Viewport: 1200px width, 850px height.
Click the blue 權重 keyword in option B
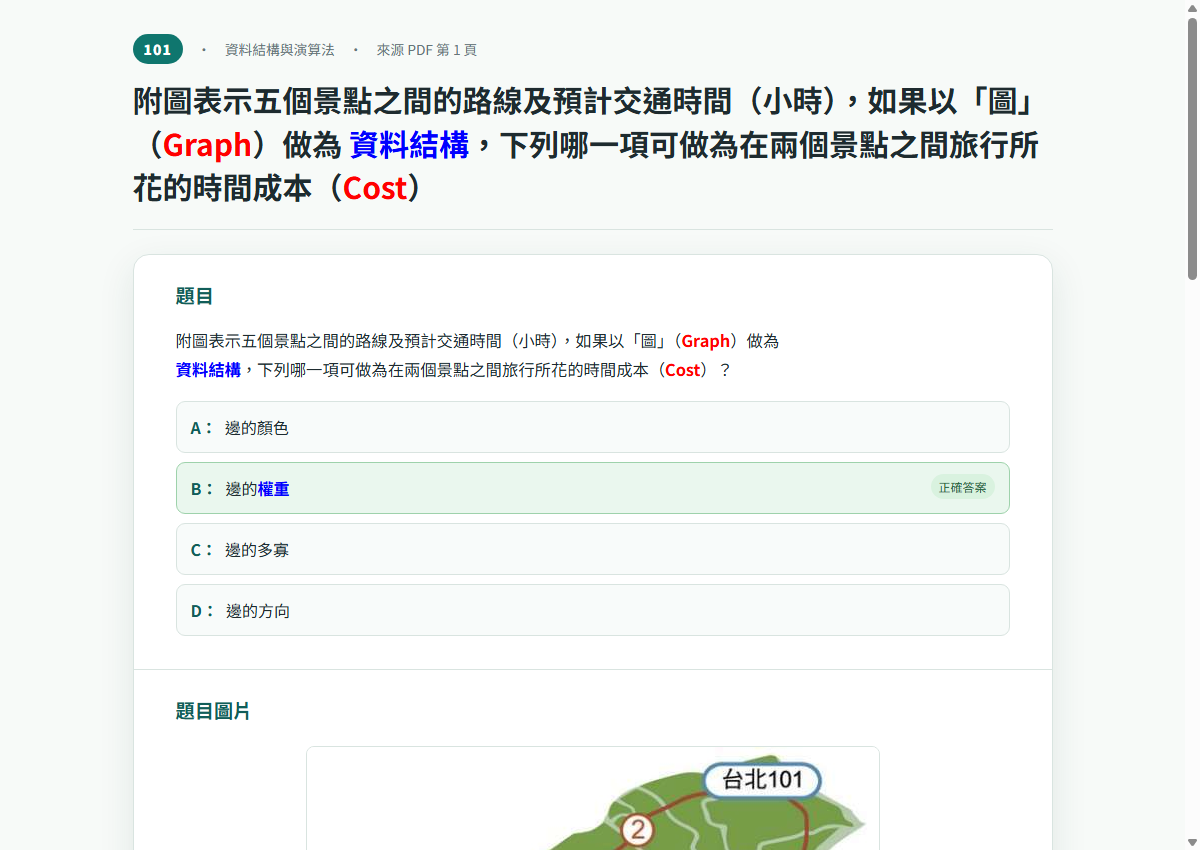pyautogui.click(x=274, y=489)
